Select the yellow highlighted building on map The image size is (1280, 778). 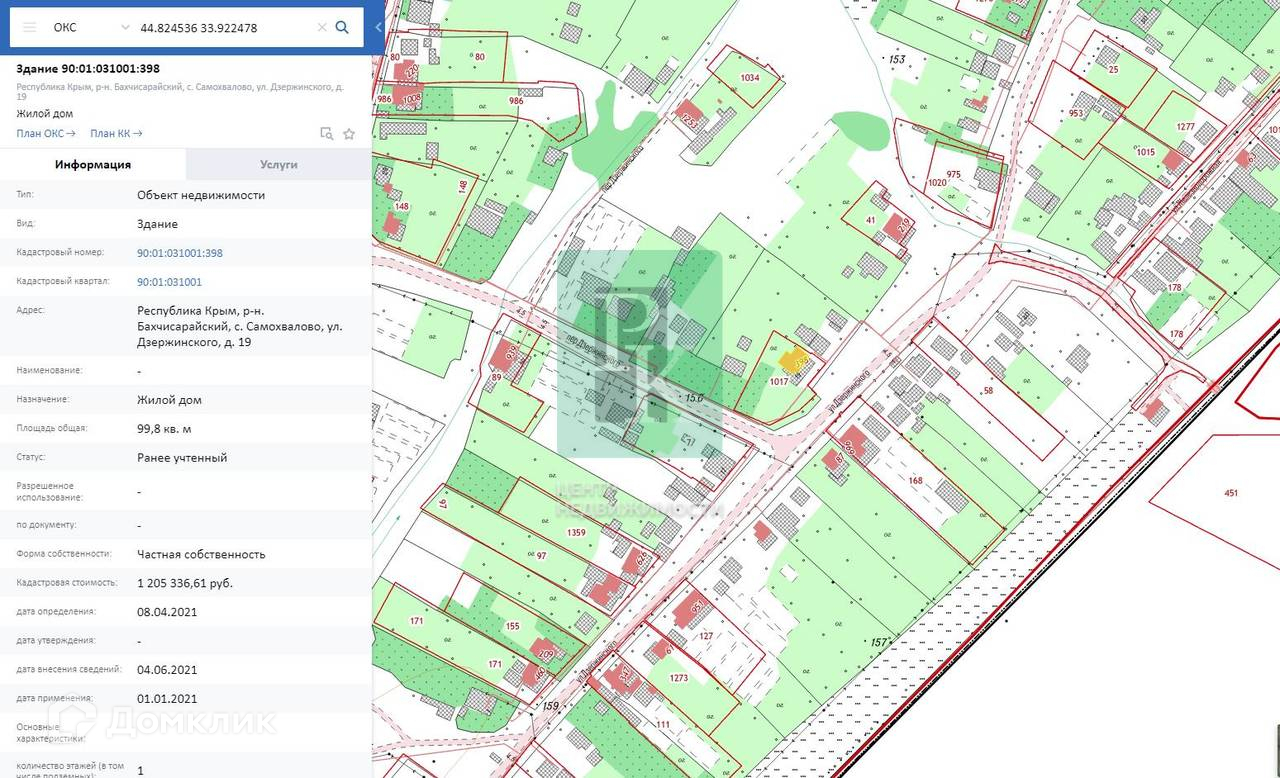[794, 362]
